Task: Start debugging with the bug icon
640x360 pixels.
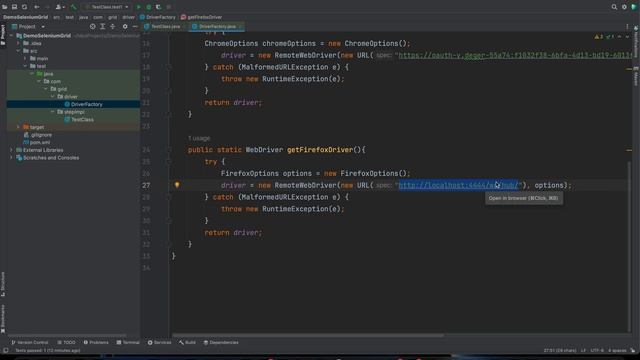Action: (x=149, y=7)
